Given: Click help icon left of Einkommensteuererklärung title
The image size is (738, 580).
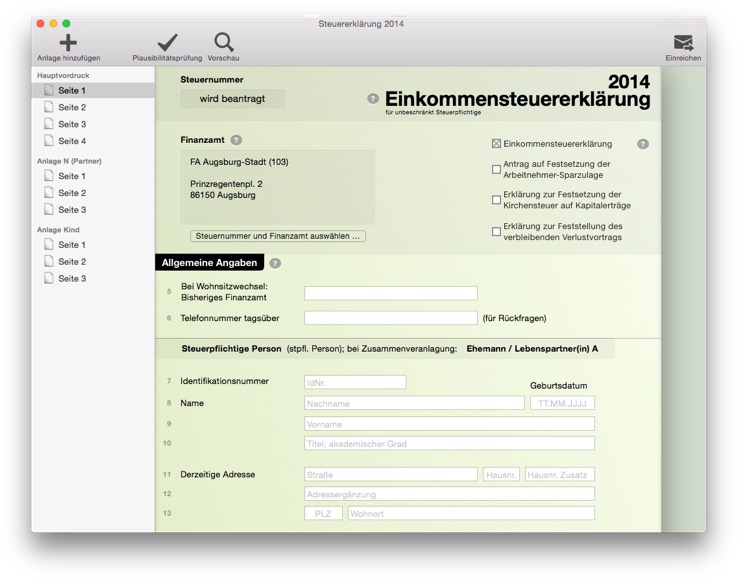Looking at the screenshot, I should coord(373,98).
